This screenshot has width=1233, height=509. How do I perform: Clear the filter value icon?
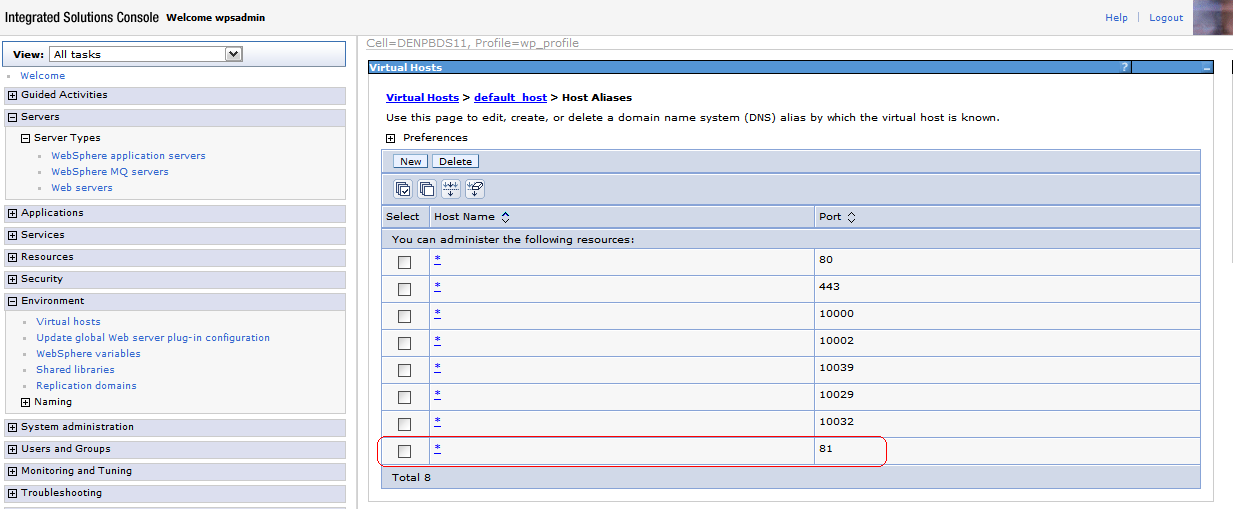475,189
